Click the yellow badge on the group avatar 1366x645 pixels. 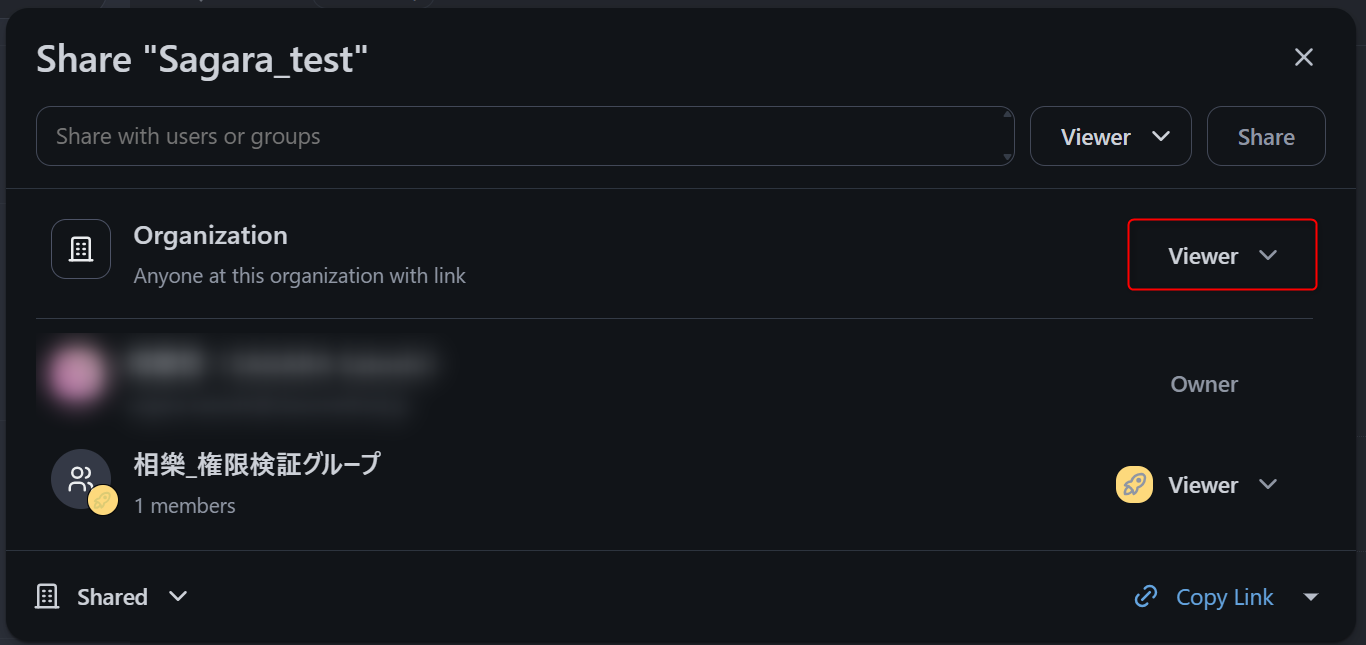click(103, 501)
